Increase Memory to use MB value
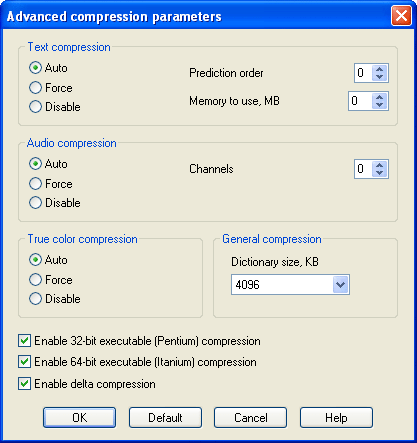This screenshot has width=417, height=443. click(379, 97)
